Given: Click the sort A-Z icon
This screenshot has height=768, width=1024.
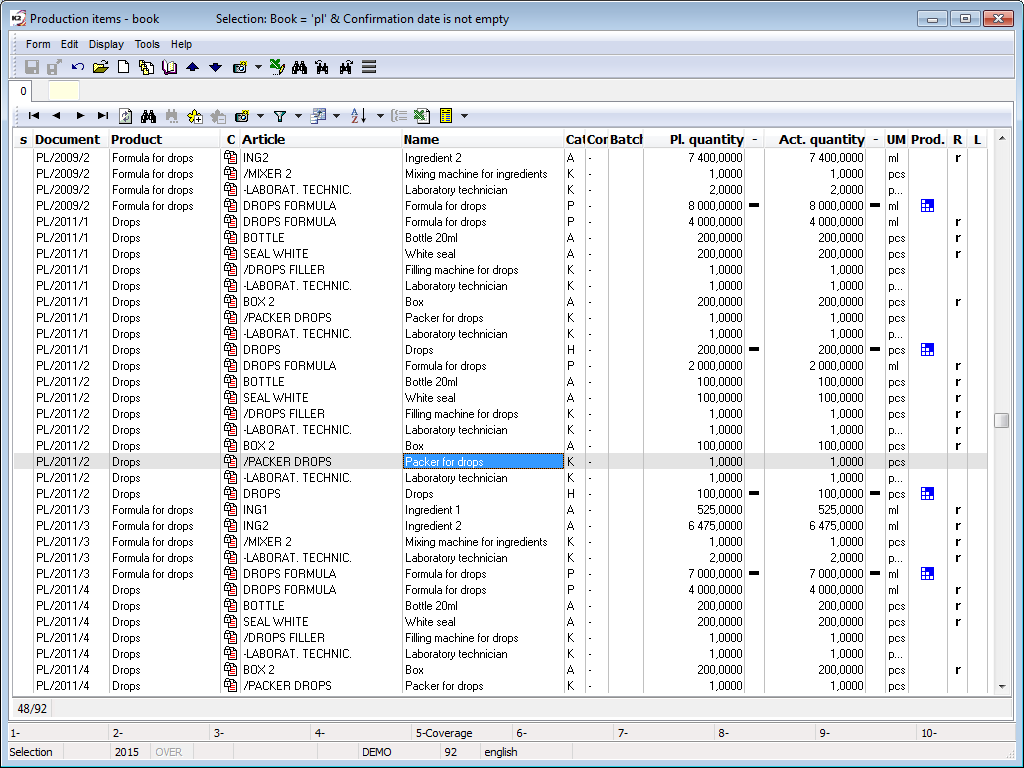Looking at the screenshot, I should click(x=359, y=116).
